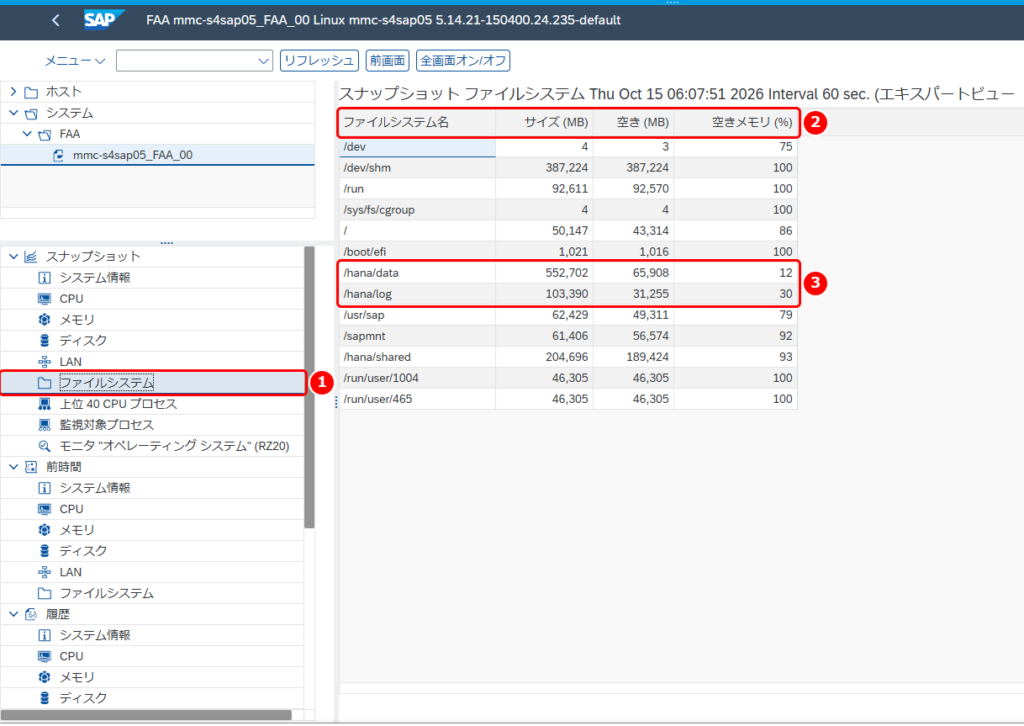Click the 監視対象プロセス icon

[44, 425]
